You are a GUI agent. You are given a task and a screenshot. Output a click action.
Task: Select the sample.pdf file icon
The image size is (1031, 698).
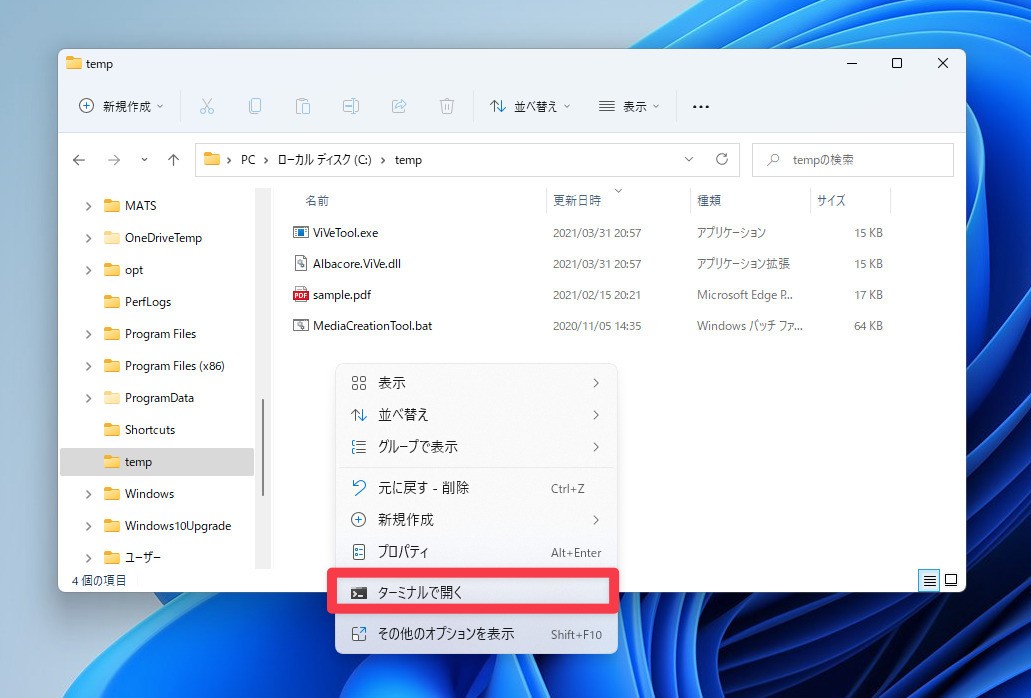(x=300, y=294)
